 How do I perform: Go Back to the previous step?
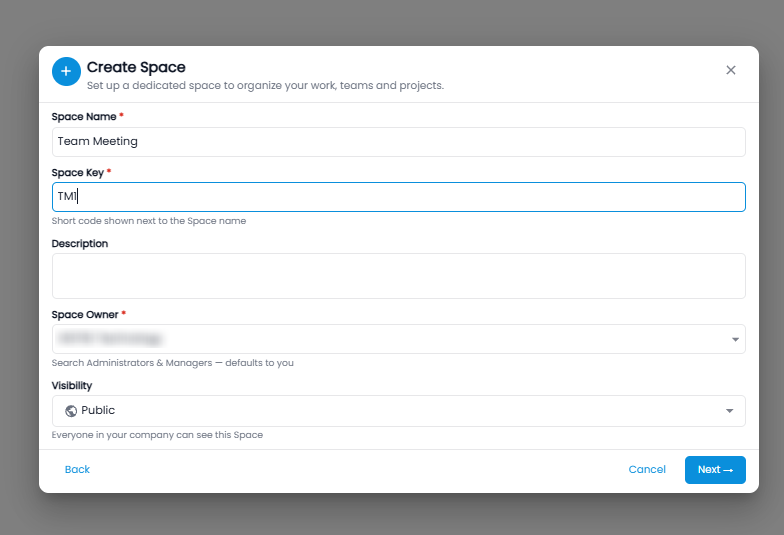pyautogui.click(x=78, y=470)
